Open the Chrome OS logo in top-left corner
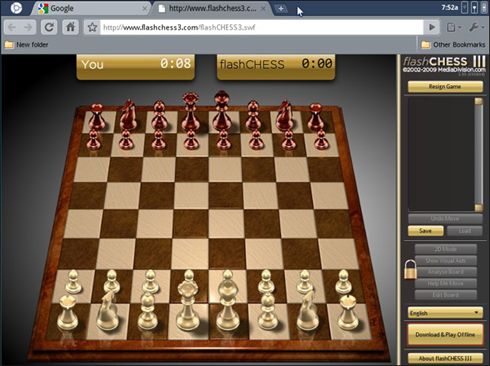Viewport: 490px width, 366px height. 16,8
